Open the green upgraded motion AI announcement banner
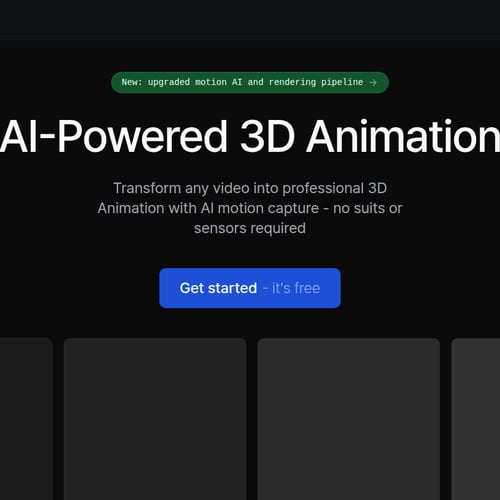This screenshot has height=500, width=500. 250,82
